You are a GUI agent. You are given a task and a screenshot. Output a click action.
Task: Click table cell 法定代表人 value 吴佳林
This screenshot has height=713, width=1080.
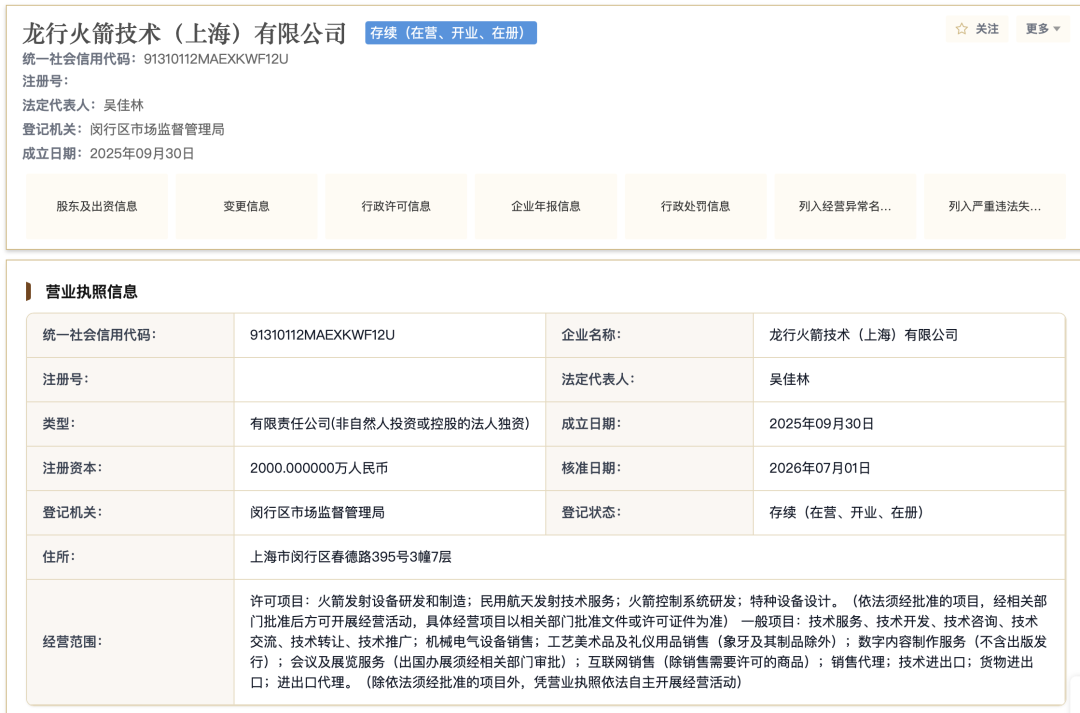[x=789, y=379]
